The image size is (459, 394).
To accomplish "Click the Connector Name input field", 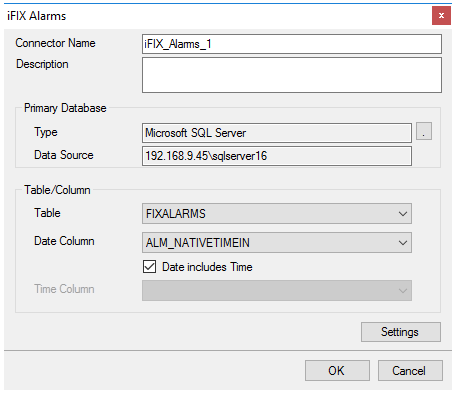I will click(292, 44).
